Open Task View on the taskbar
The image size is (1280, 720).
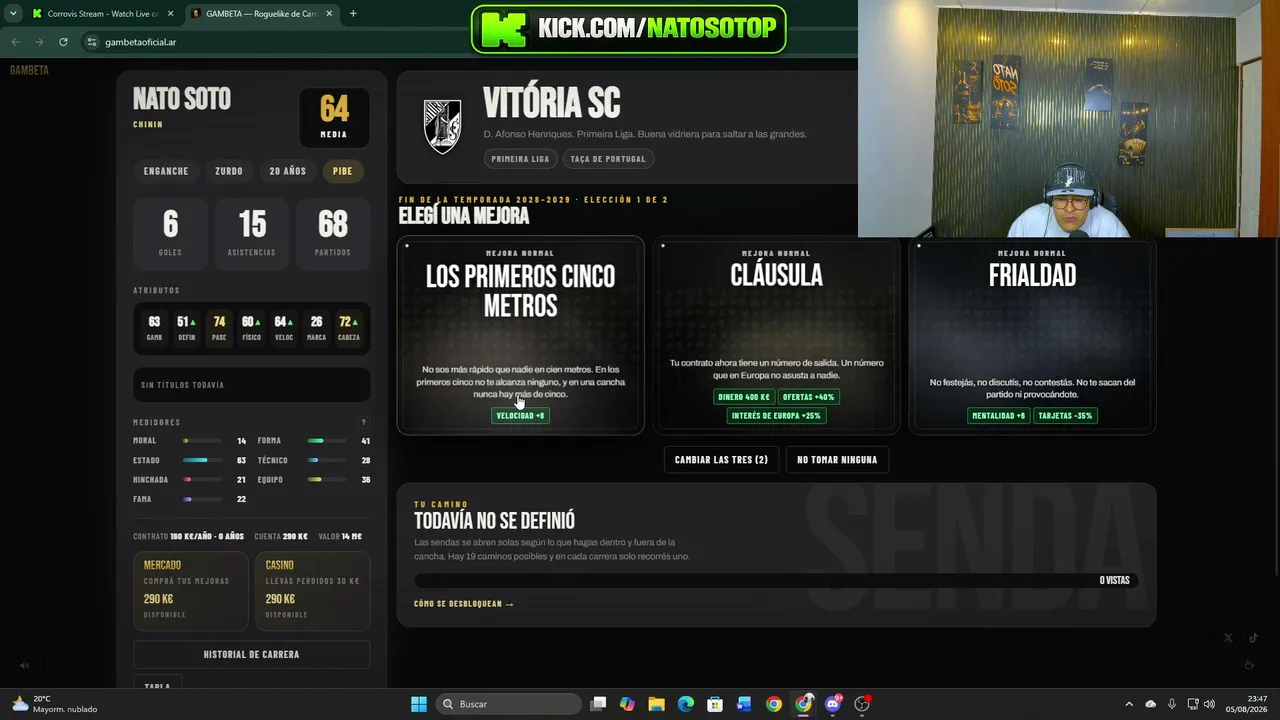tap(598, 704)
